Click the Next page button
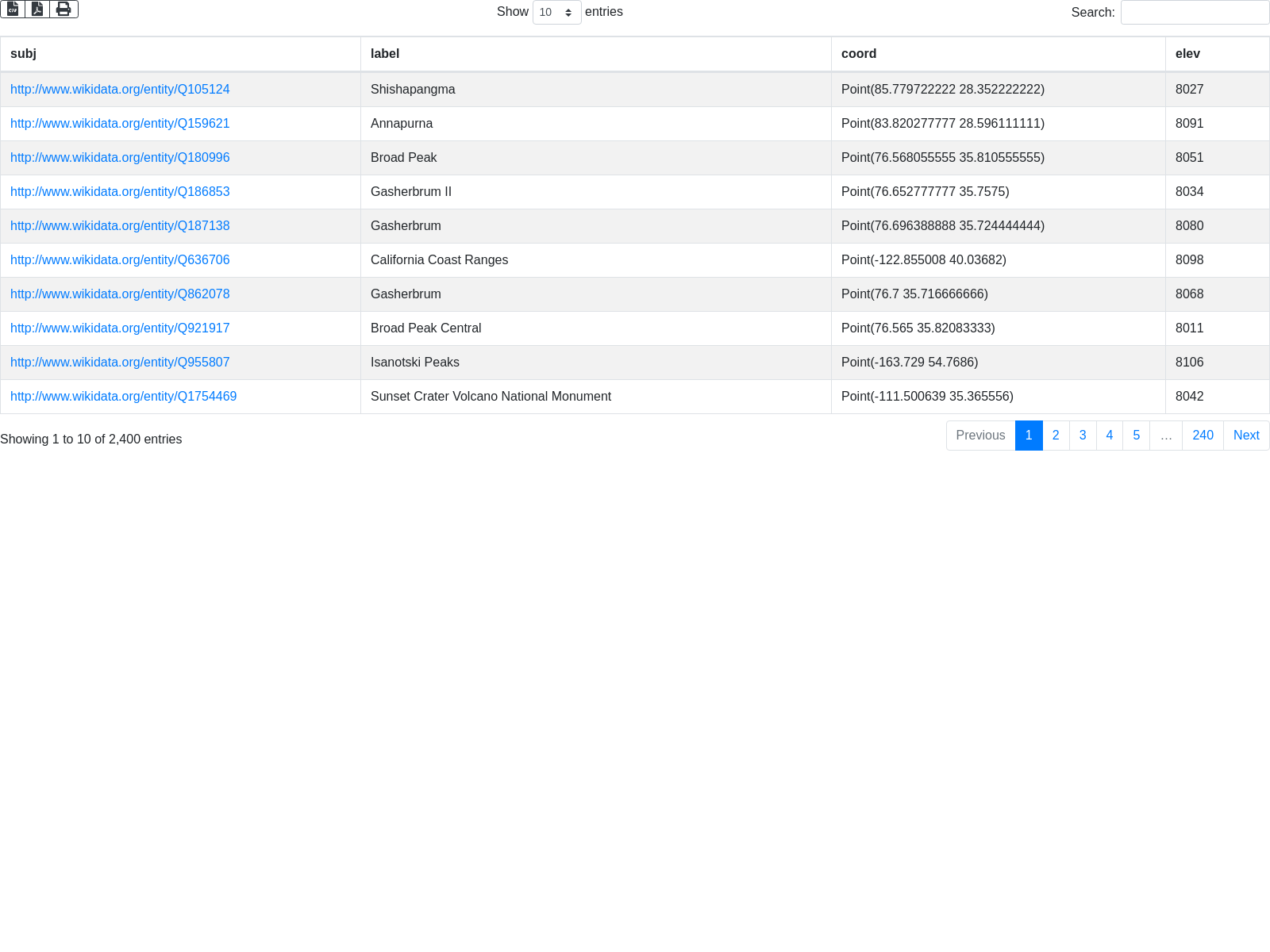The width and height of the screenshot is (1270, 952). pos(1246,436)
